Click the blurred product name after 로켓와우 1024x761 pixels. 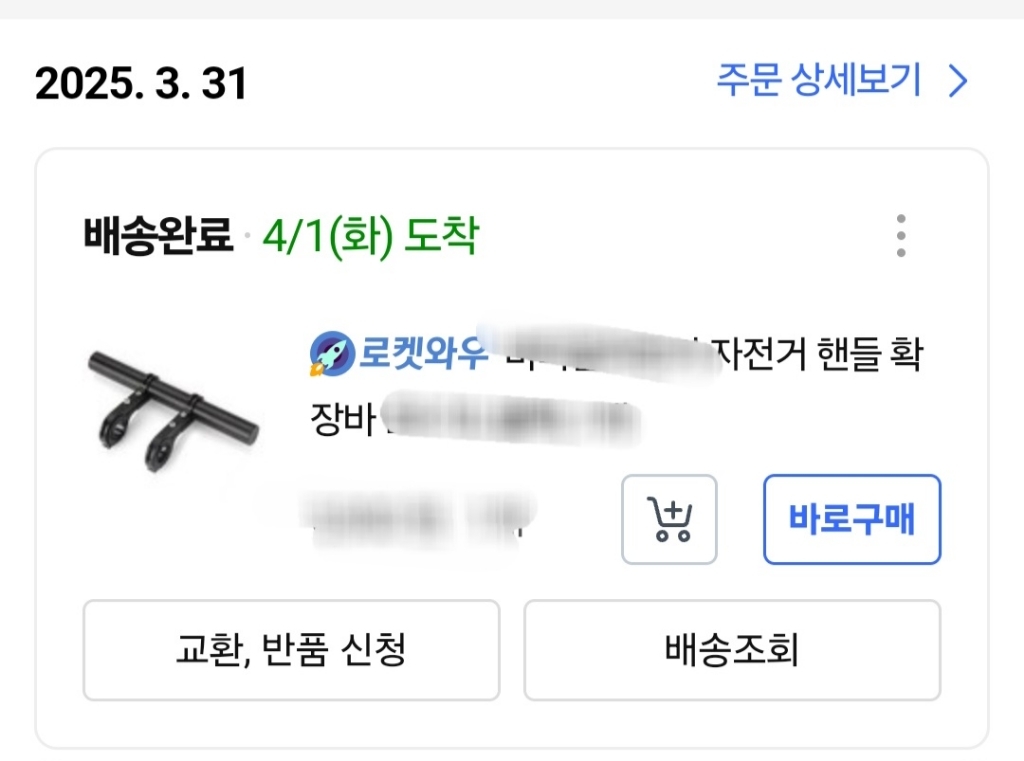tap(600, 352)
